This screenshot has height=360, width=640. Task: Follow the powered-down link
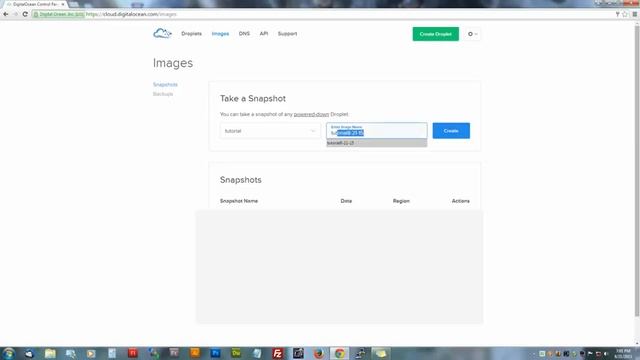(x=311, y=114)
